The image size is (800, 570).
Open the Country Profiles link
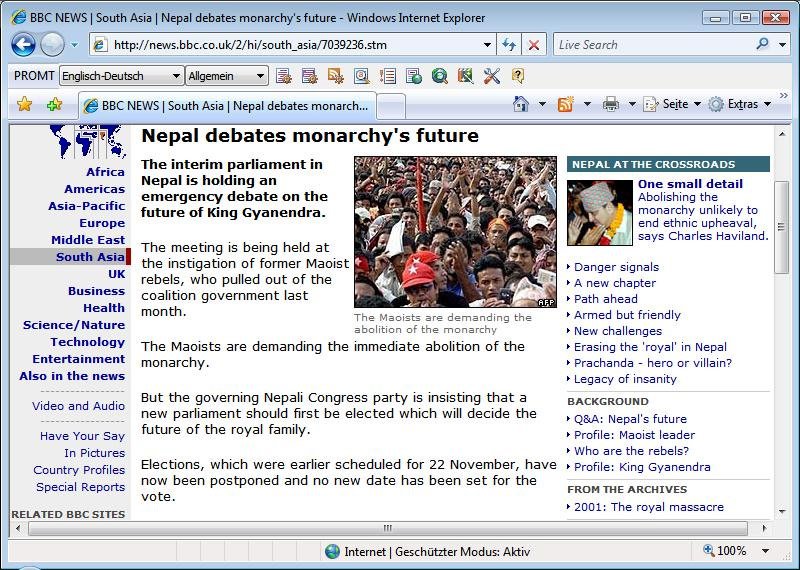click(79, 470)
